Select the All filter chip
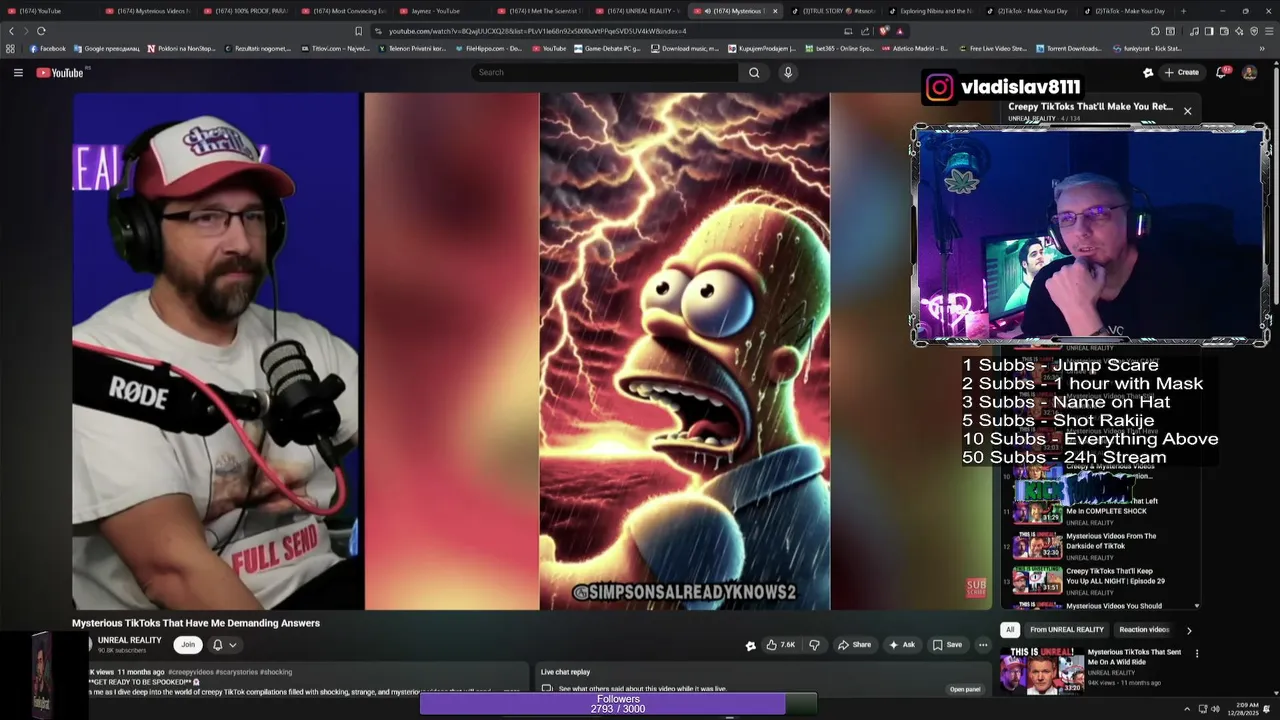1280x720 pixels. pos(1010,630)
